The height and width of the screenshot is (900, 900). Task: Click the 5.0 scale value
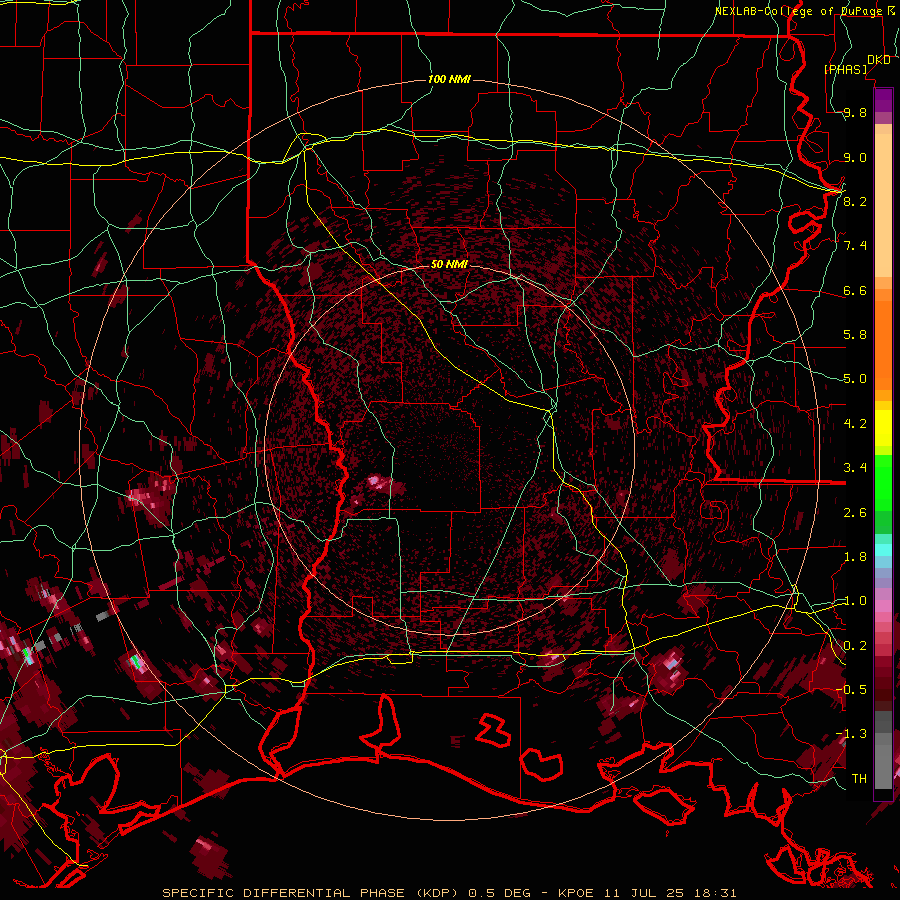pyautogui.click(x=855, y=379)
